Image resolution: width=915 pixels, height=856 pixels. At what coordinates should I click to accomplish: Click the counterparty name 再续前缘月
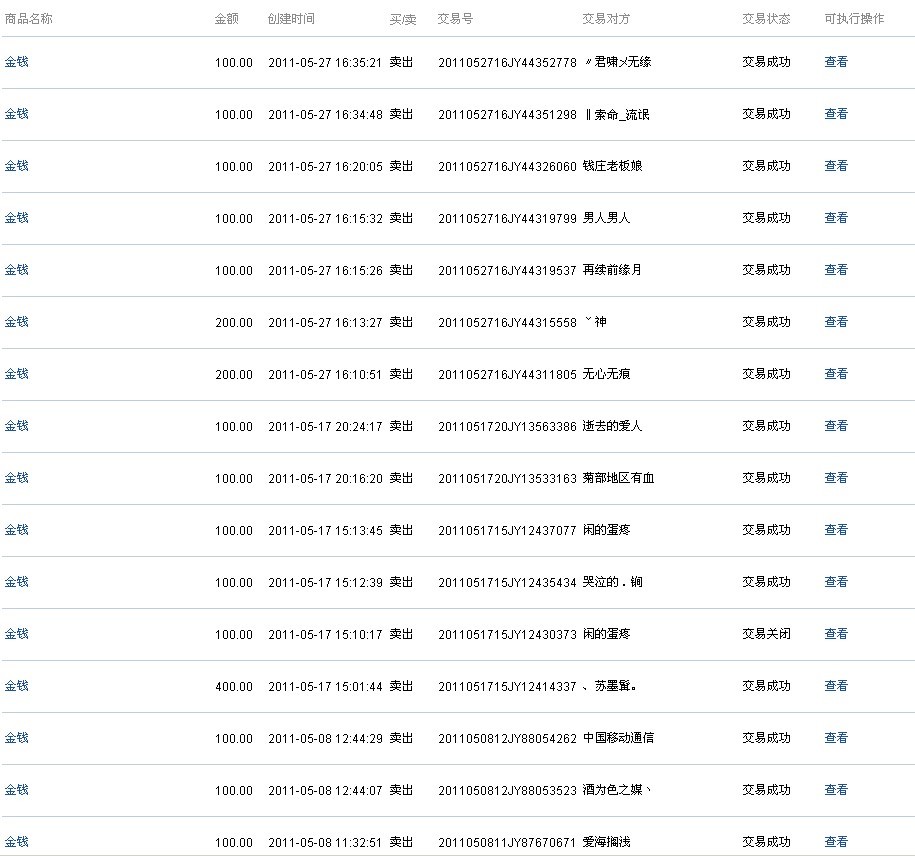point(612,270)
